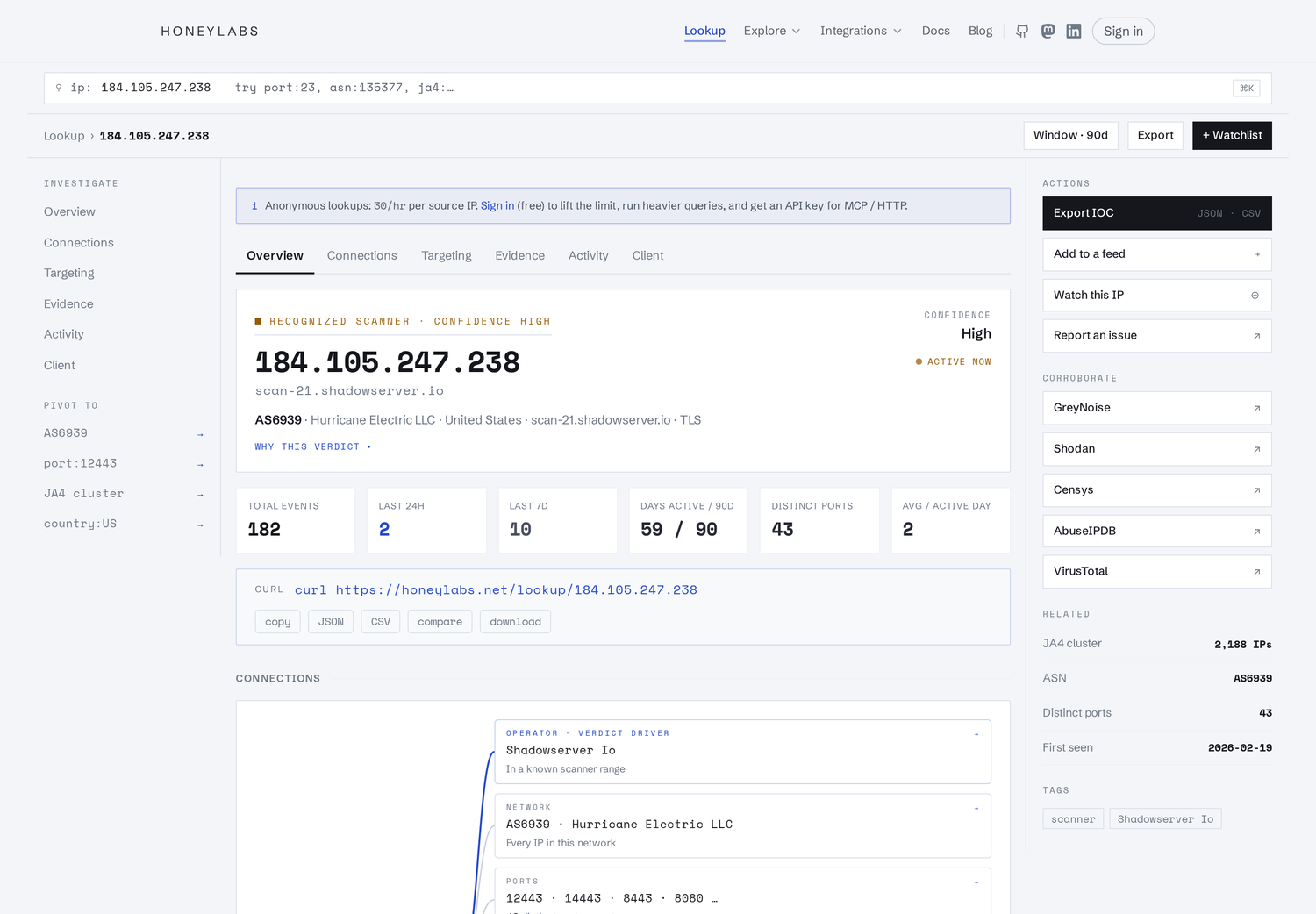Click the arrow next to port:12443 pivot
Viewport: 1316px width, 914px height.
pyautogui.click(x=200, y=464)
